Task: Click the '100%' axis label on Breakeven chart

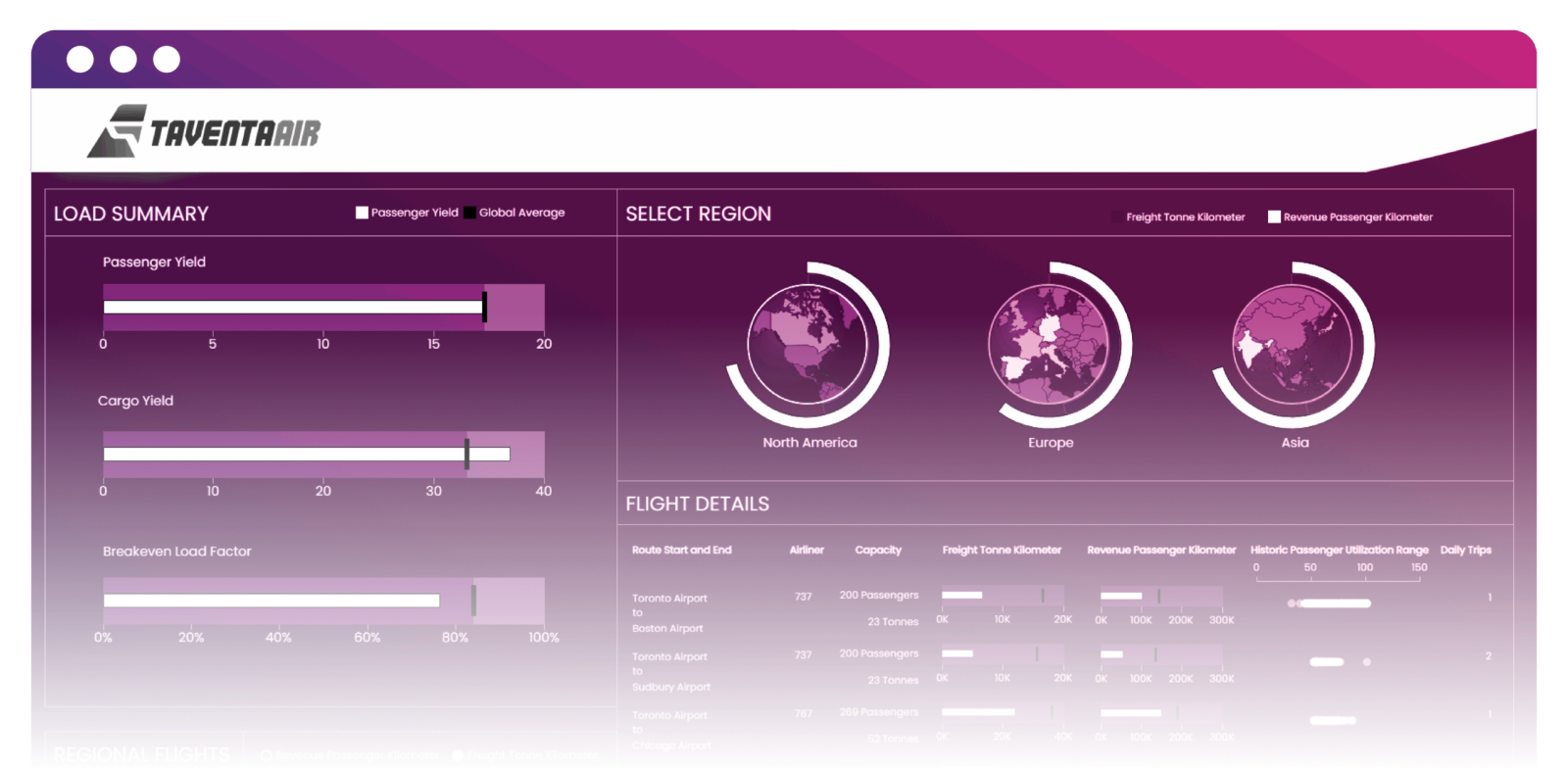Action: tap(544, 638)
